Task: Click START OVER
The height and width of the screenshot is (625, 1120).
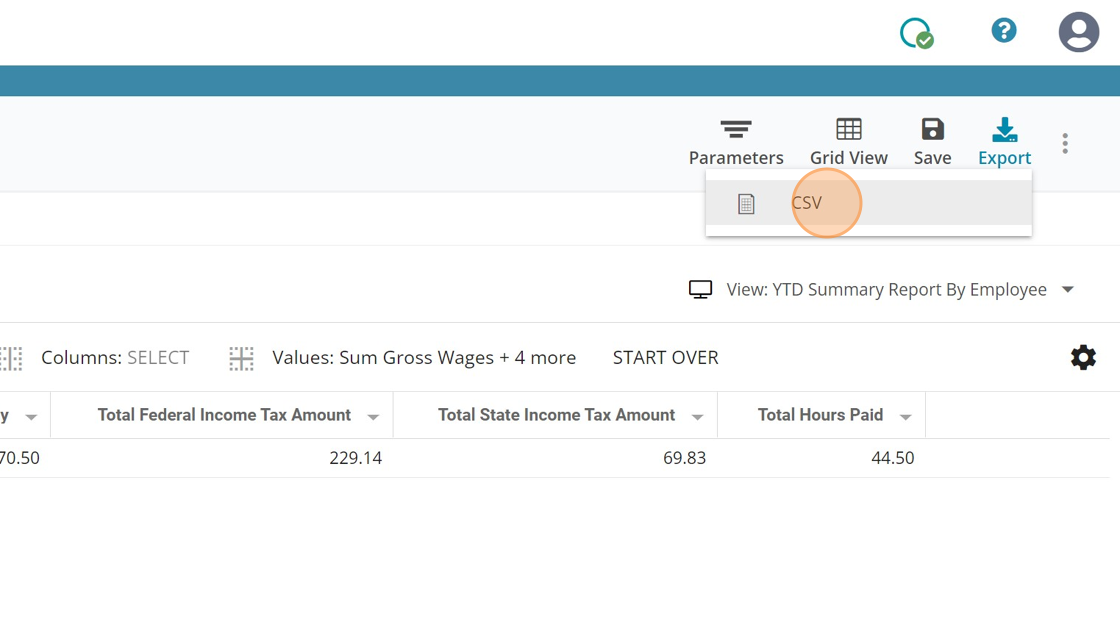Action: [665, 358]
